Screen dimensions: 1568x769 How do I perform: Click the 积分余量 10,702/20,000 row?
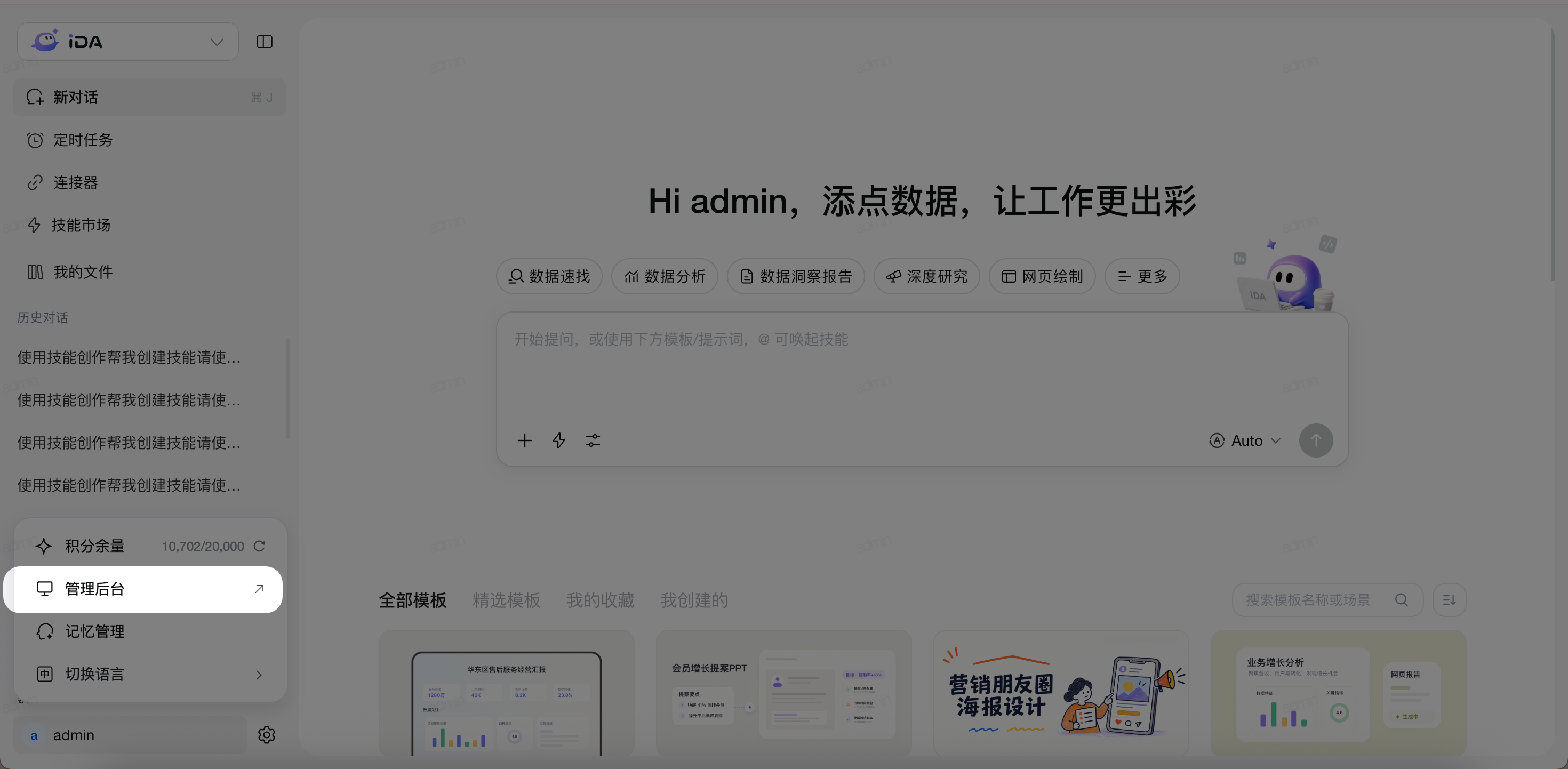150,546
